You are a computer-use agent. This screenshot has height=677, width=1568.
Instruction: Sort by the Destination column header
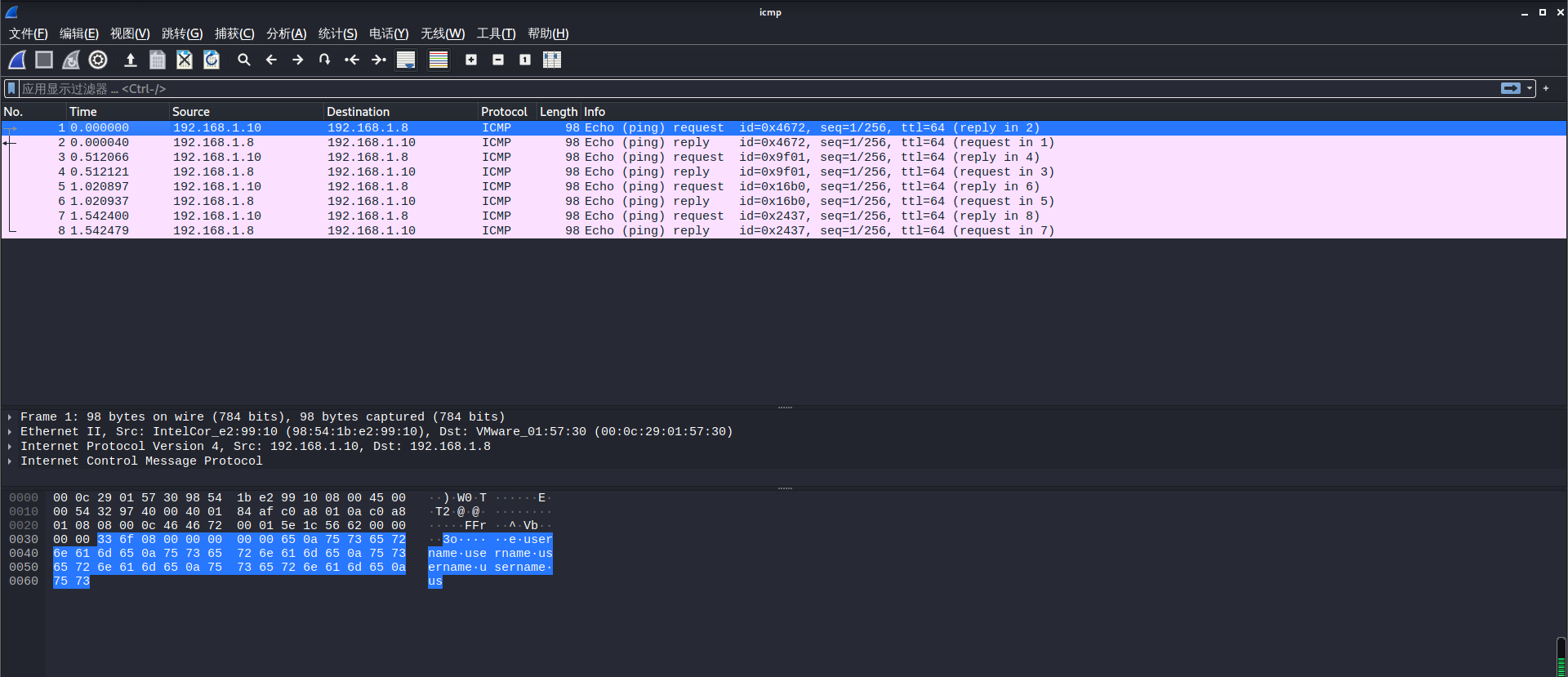[400, 112]
